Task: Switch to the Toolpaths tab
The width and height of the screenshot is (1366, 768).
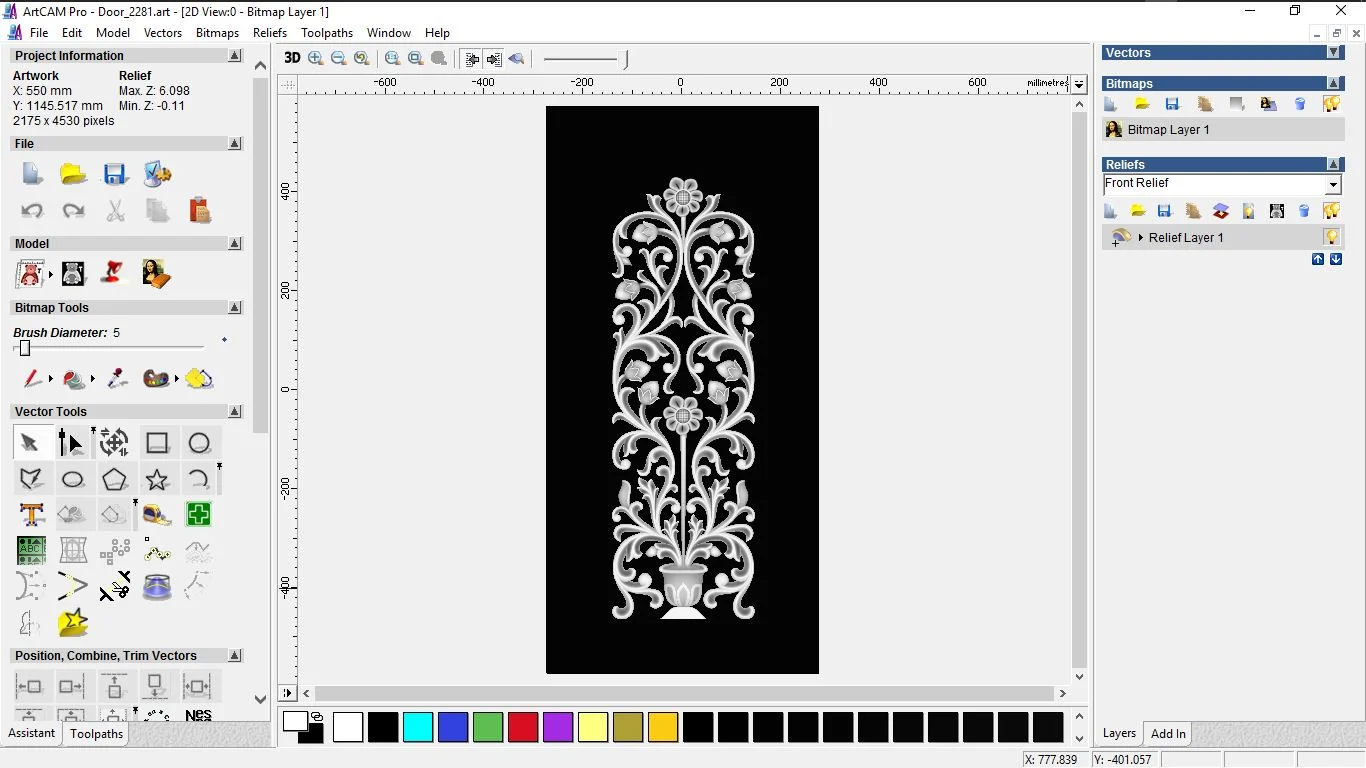Action: click(96, 734)
